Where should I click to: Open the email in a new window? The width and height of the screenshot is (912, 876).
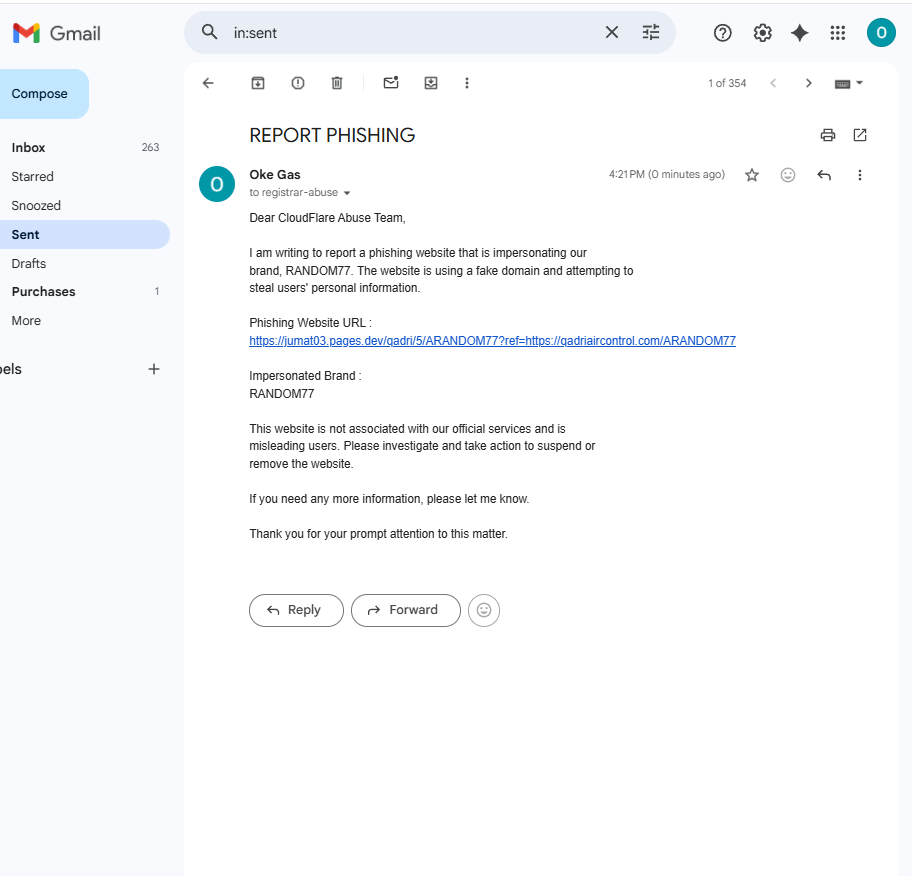860,135
